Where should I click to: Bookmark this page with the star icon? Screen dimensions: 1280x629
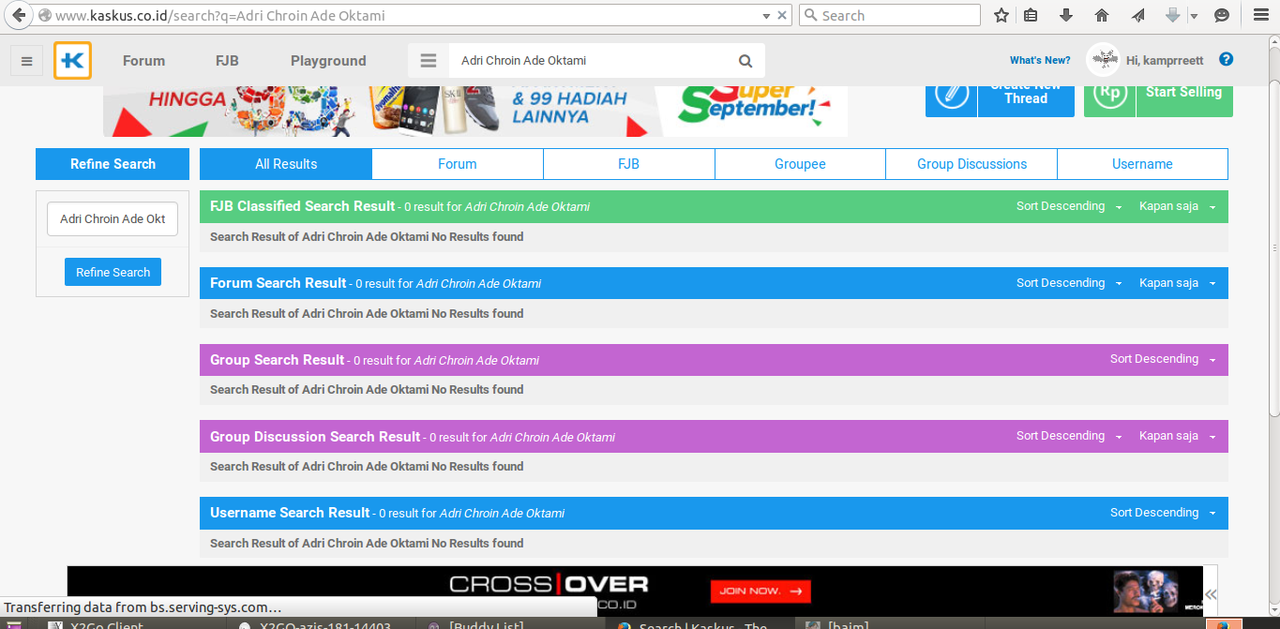[x=1001, y=16]
